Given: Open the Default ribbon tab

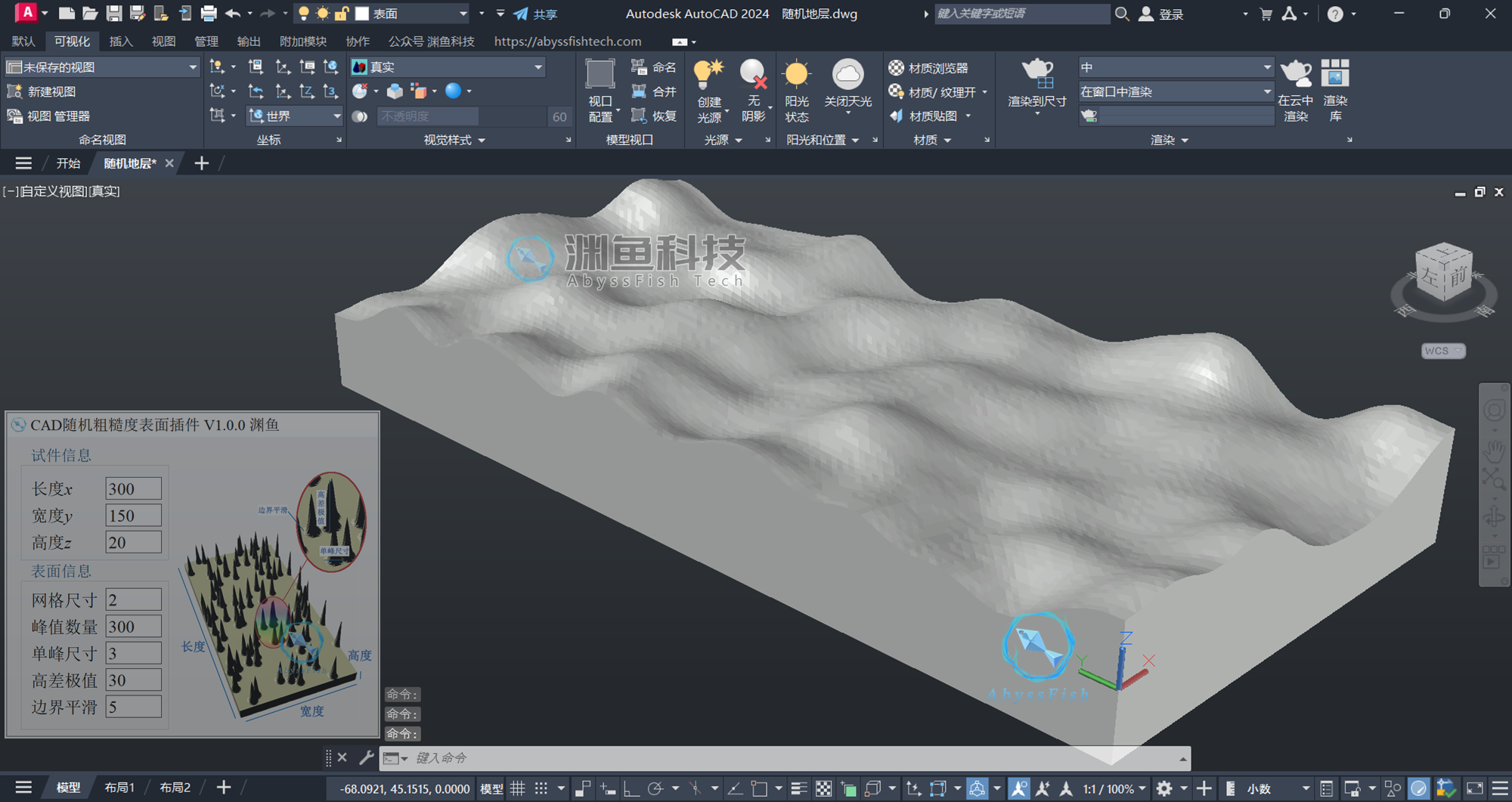Looking at the screenshot, I should click(x=23, y=42).
